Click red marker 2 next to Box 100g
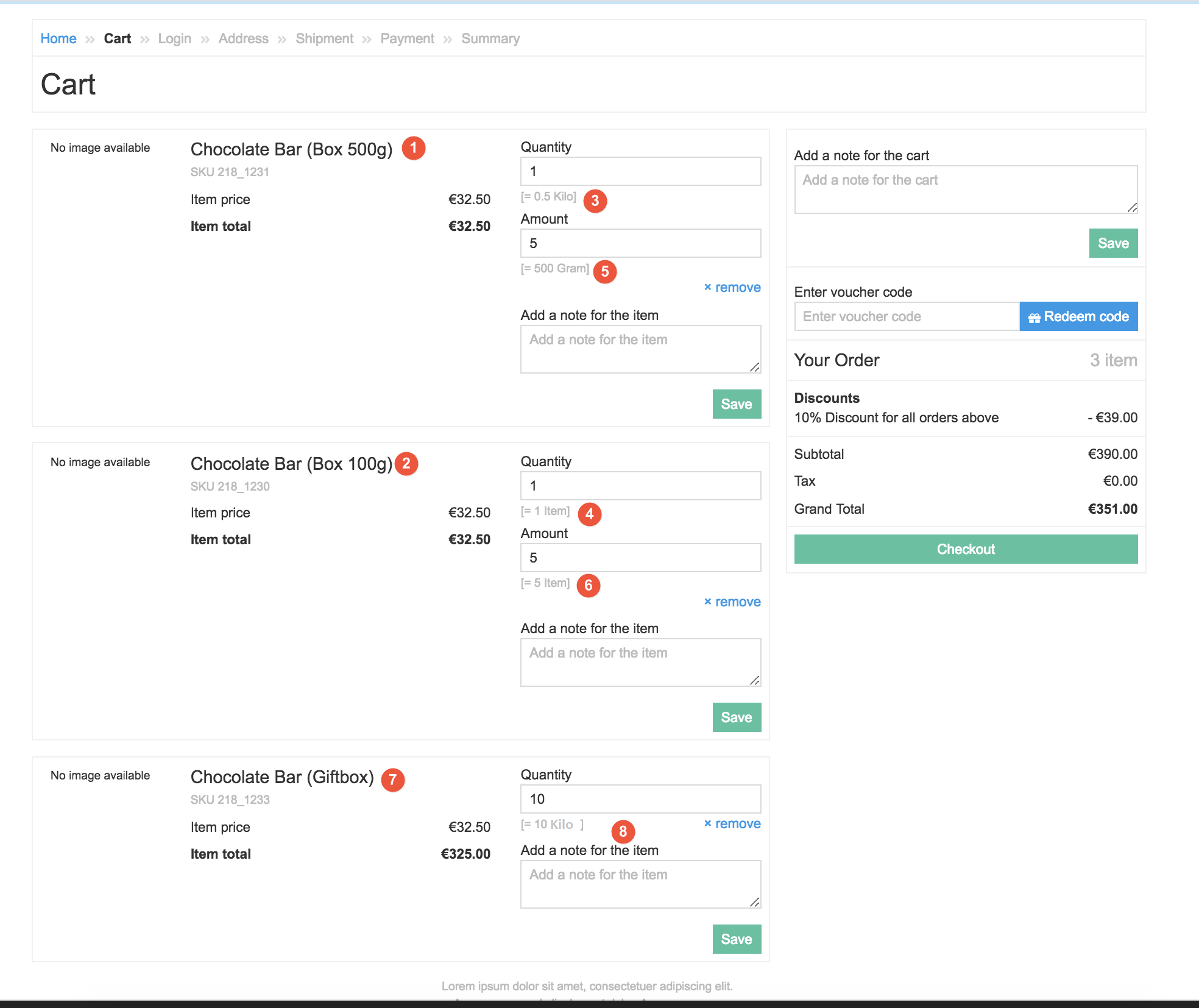1199x1008 pixels. [x=406, y=464]
